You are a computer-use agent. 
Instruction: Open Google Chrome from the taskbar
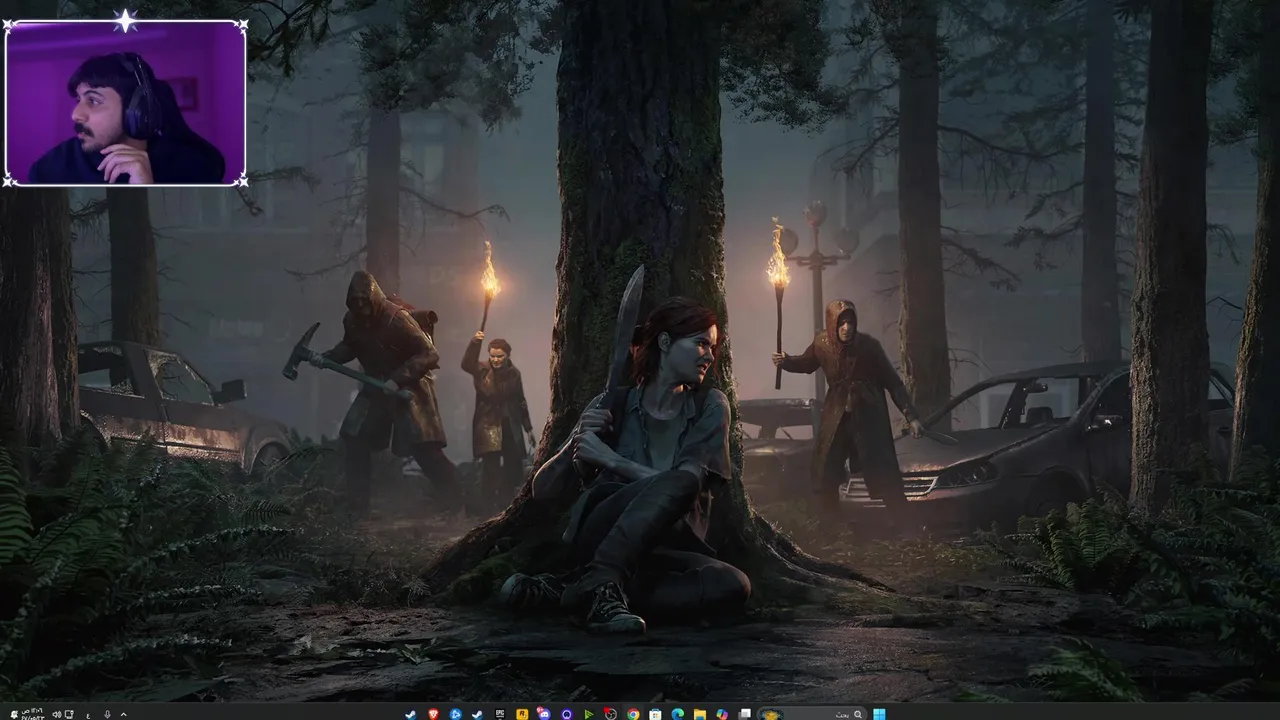click(x=633, y=714)
